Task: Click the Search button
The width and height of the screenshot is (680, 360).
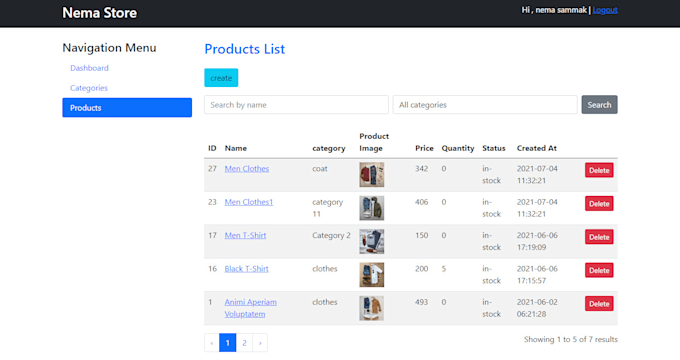Action: pos(599,105)
